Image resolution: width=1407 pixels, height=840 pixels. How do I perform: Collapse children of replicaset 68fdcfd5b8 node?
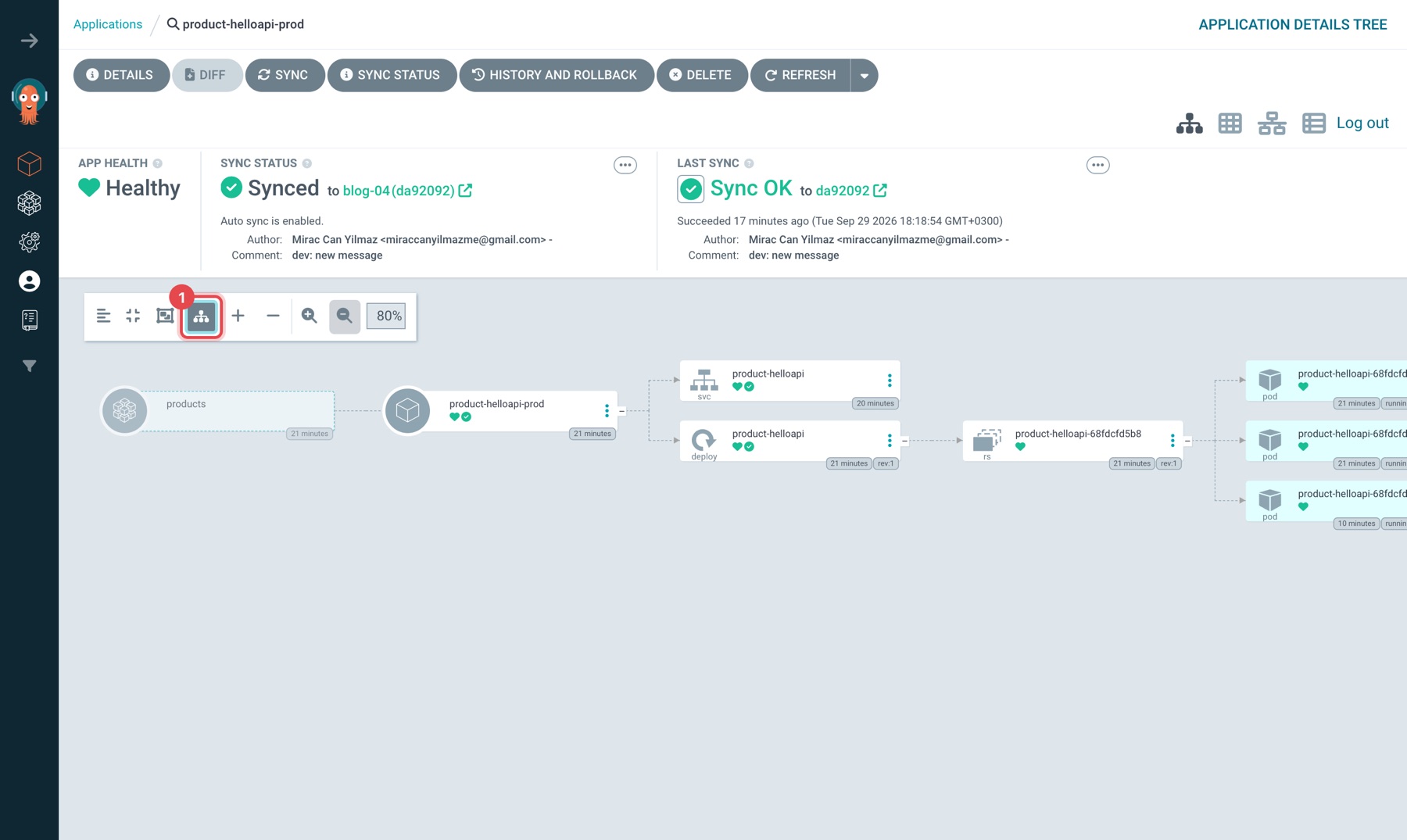point(1188,441)
